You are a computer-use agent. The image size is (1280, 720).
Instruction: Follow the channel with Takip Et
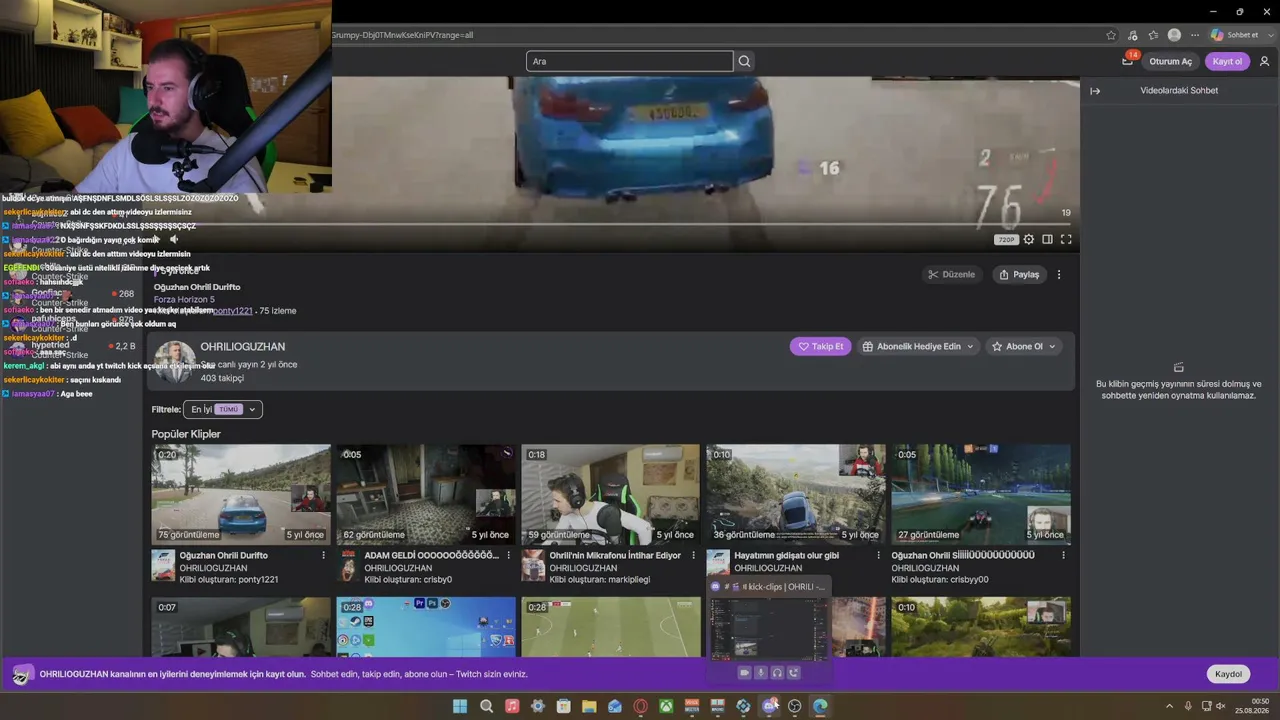(820, 347)
